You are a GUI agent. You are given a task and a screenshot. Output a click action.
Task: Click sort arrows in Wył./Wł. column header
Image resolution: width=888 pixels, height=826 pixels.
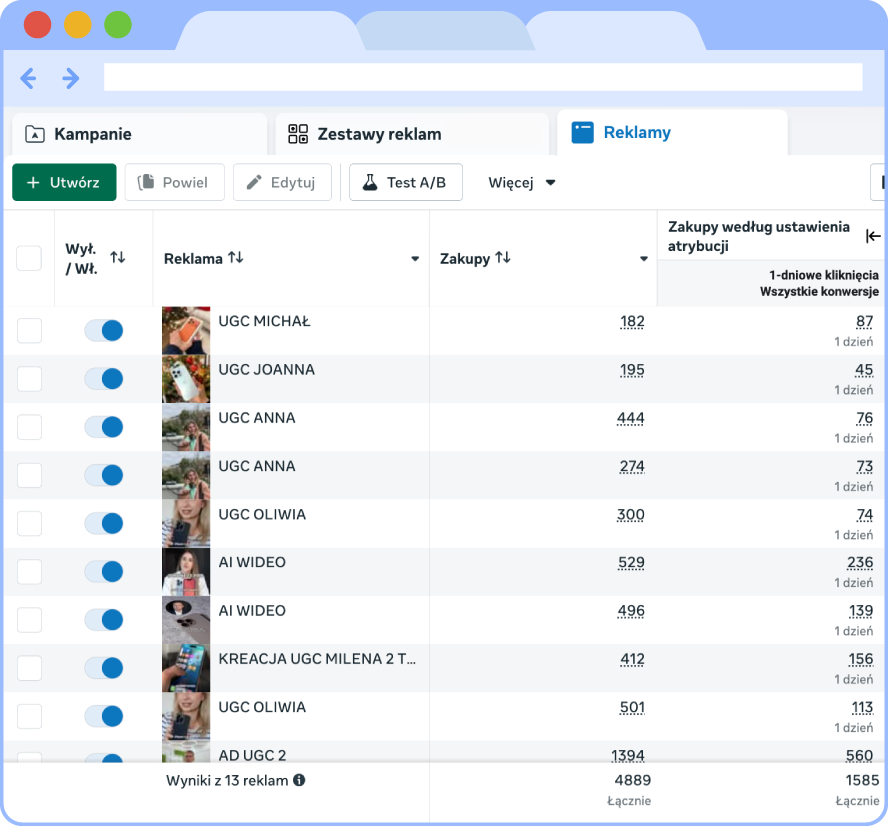(118, 258)
